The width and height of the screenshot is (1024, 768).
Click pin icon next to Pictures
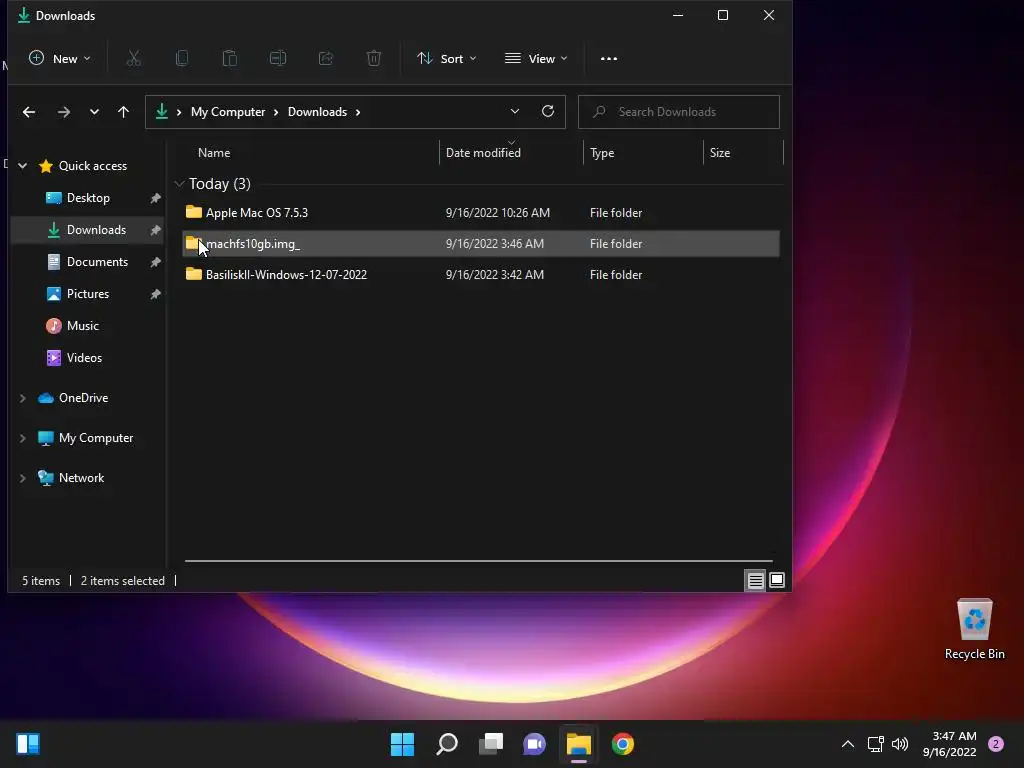coord(155,294)
